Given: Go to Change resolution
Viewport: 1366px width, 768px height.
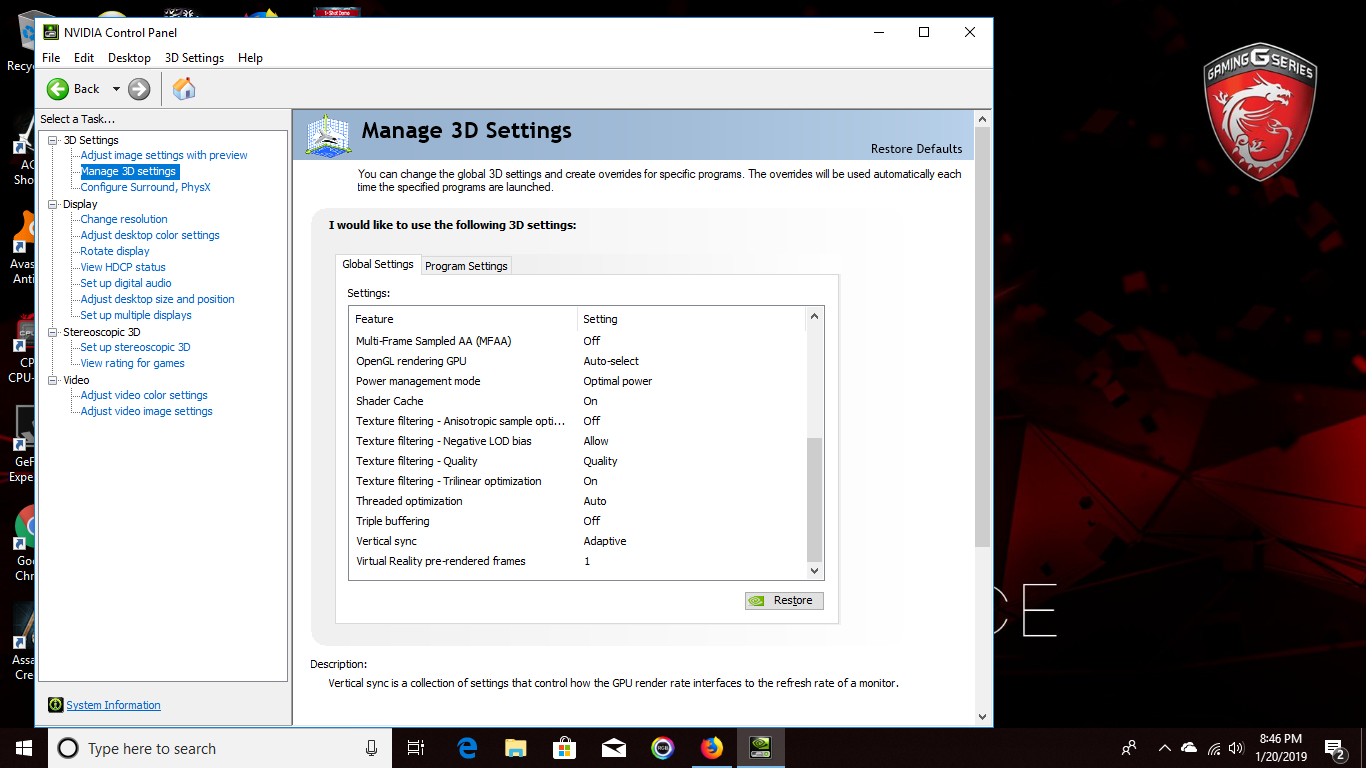Looking at the screenshot, I should click(124, 219).
